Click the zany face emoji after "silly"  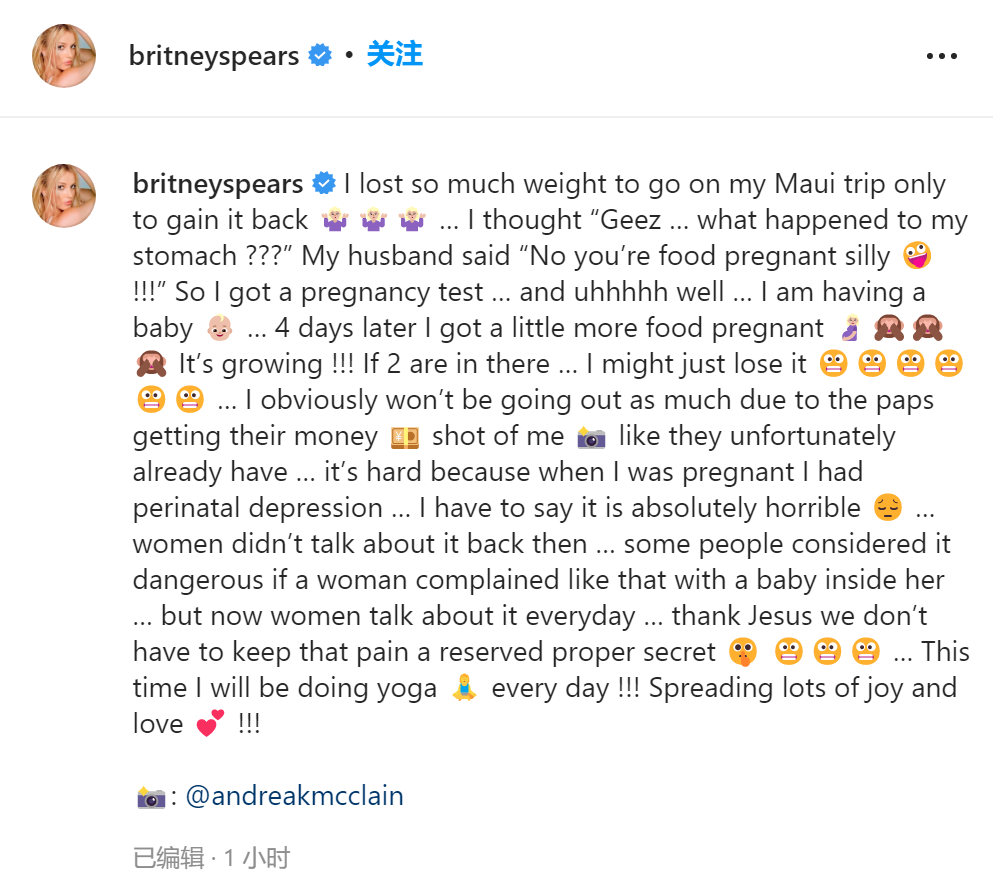914,256
